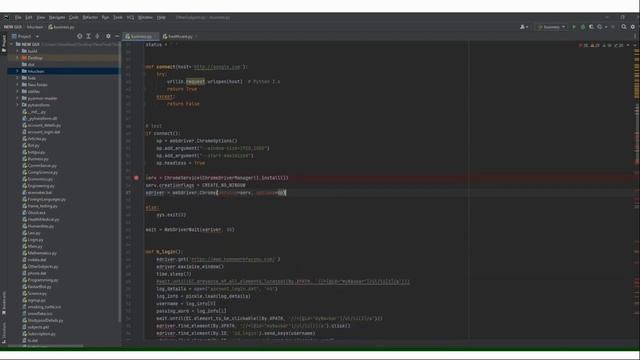
Task: Hide the Project tool window
Action: coord(117,36)
